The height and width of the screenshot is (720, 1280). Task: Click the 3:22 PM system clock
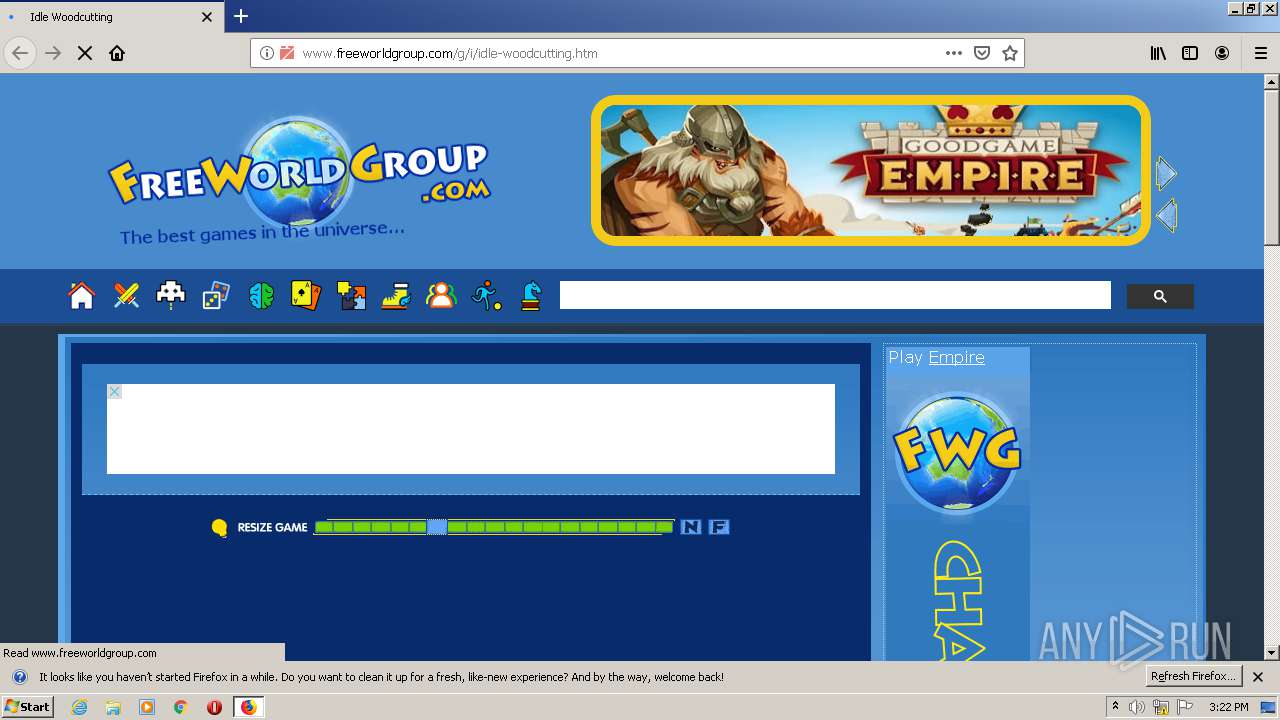click(1229, 707)
